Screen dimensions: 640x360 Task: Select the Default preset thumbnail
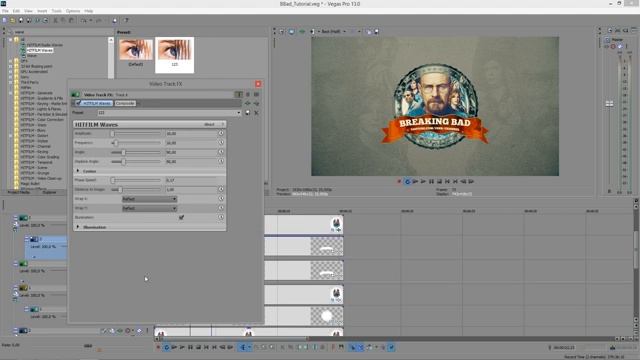click(136, 53)
